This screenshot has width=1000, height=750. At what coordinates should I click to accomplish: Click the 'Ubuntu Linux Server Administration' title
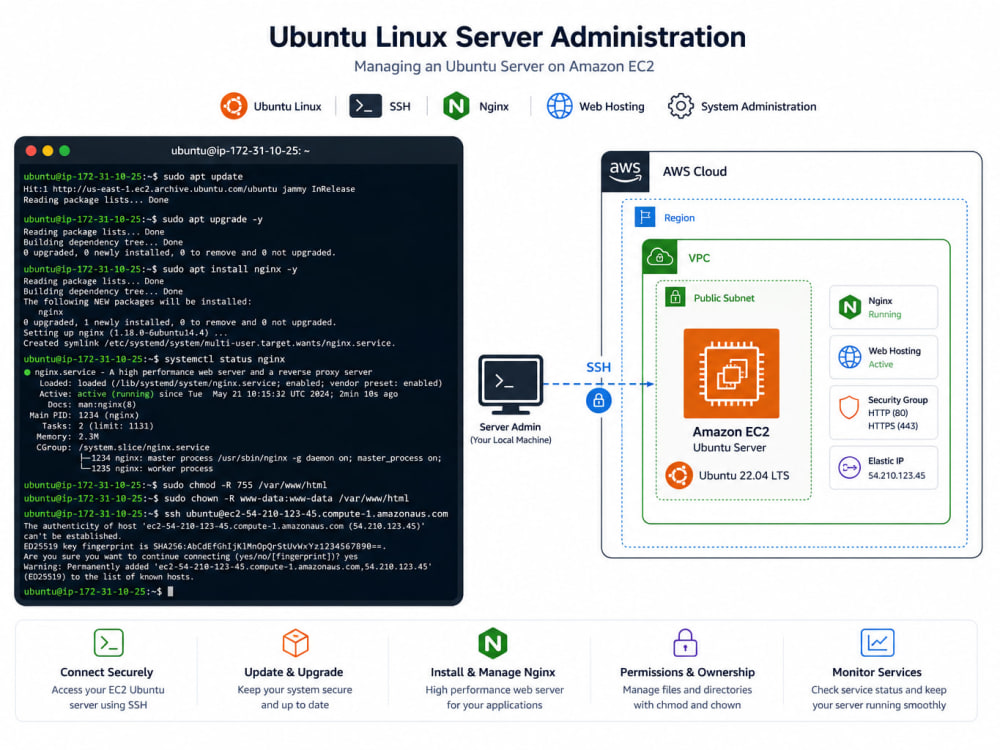pyautogui.click(x=507, y=37)
